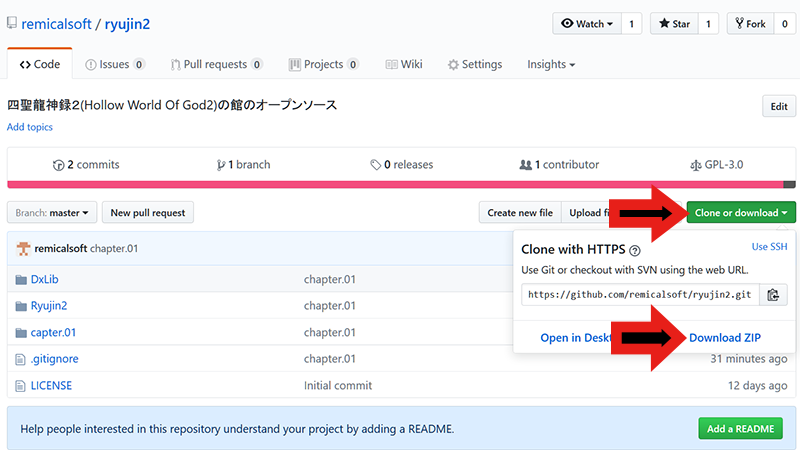Click the capter.01 folder icon
This screenshot has width=800, height=450.
tap(21, 333)
